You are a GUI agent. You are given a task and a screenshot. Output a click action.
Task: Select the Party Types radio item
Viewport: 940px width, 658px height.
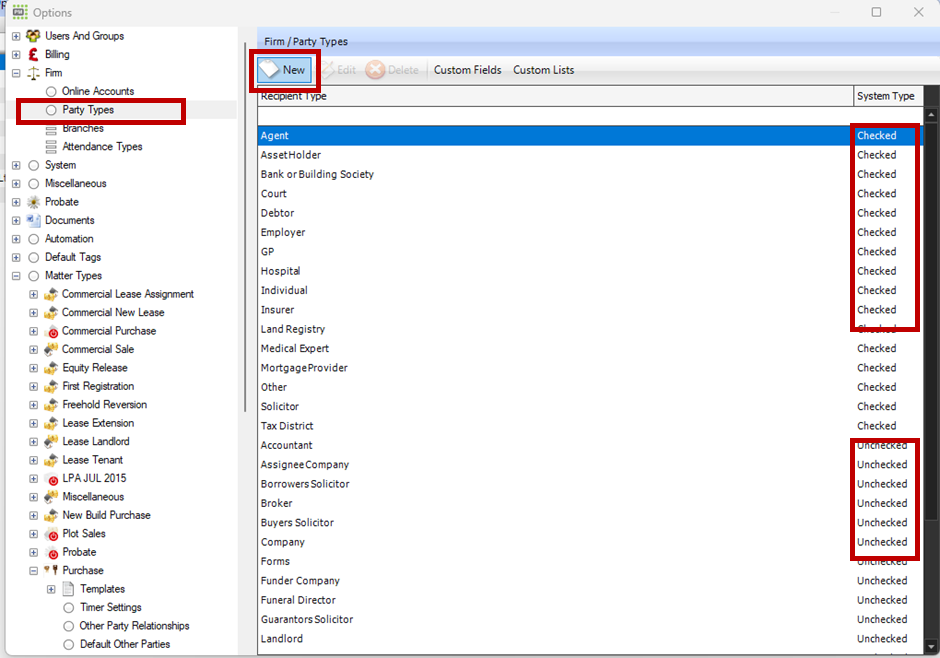(x=51, y=110)
